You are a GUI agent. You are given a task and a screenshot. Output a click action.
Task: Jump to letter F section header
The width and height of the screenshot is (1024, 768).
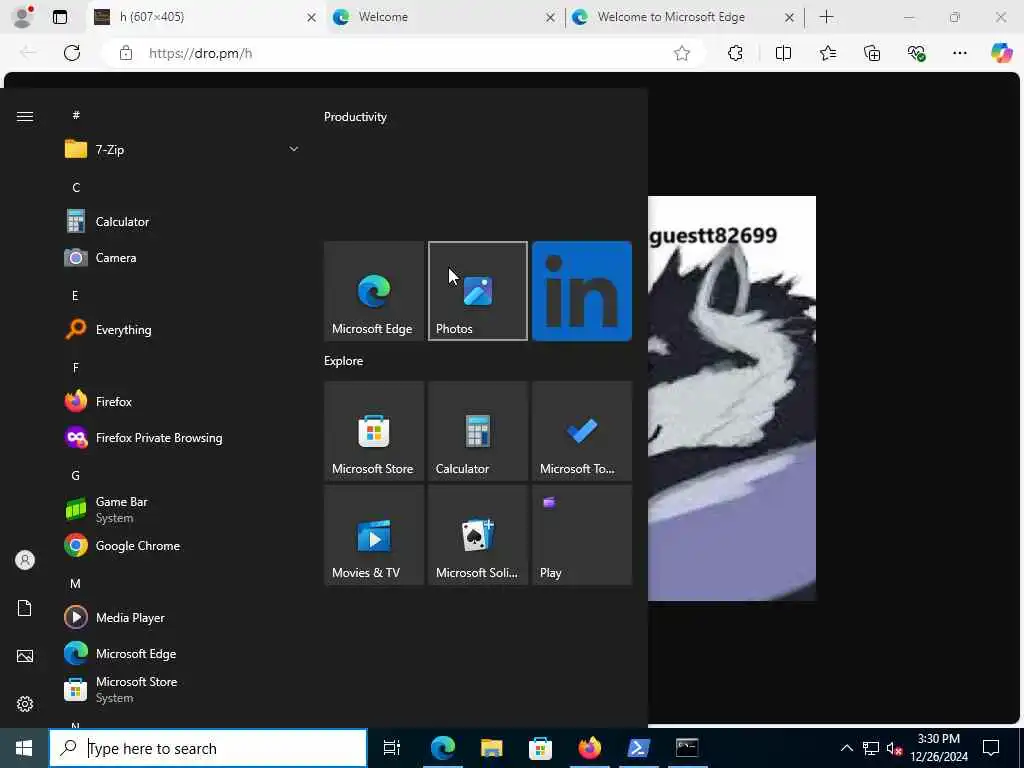coord(76,368)
